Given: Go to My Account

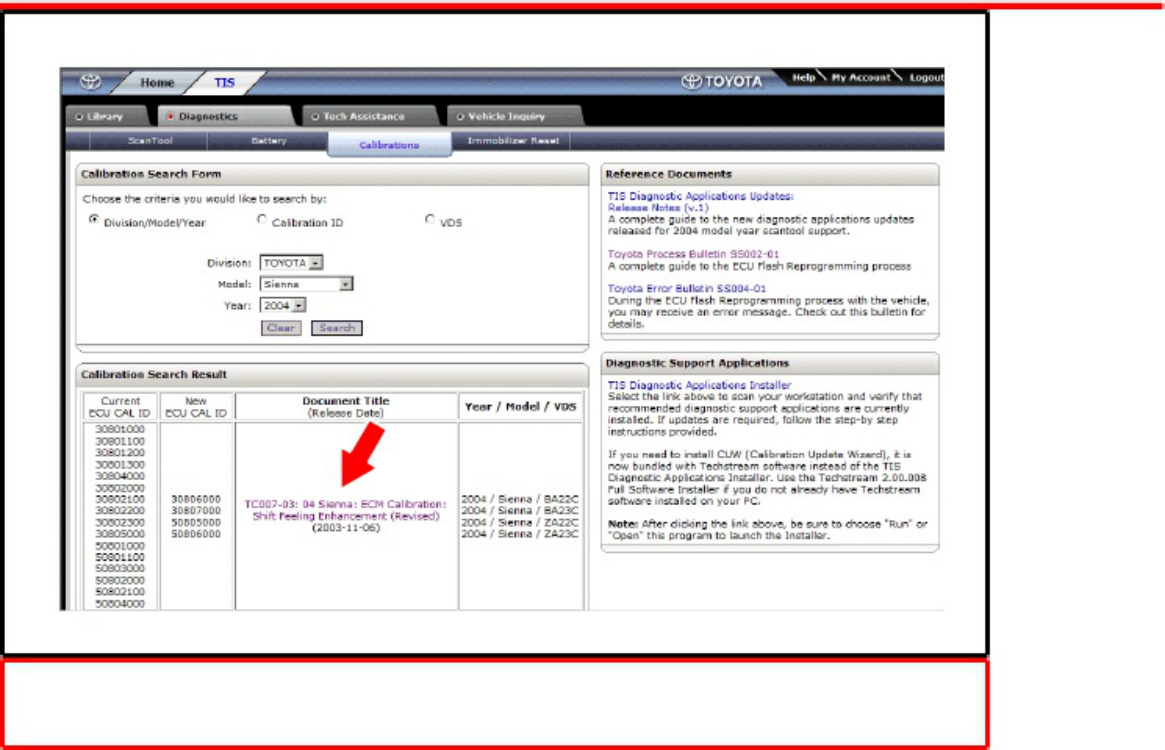Looking at the screenshot, I should pyautogui.click(x=860, y=77).
